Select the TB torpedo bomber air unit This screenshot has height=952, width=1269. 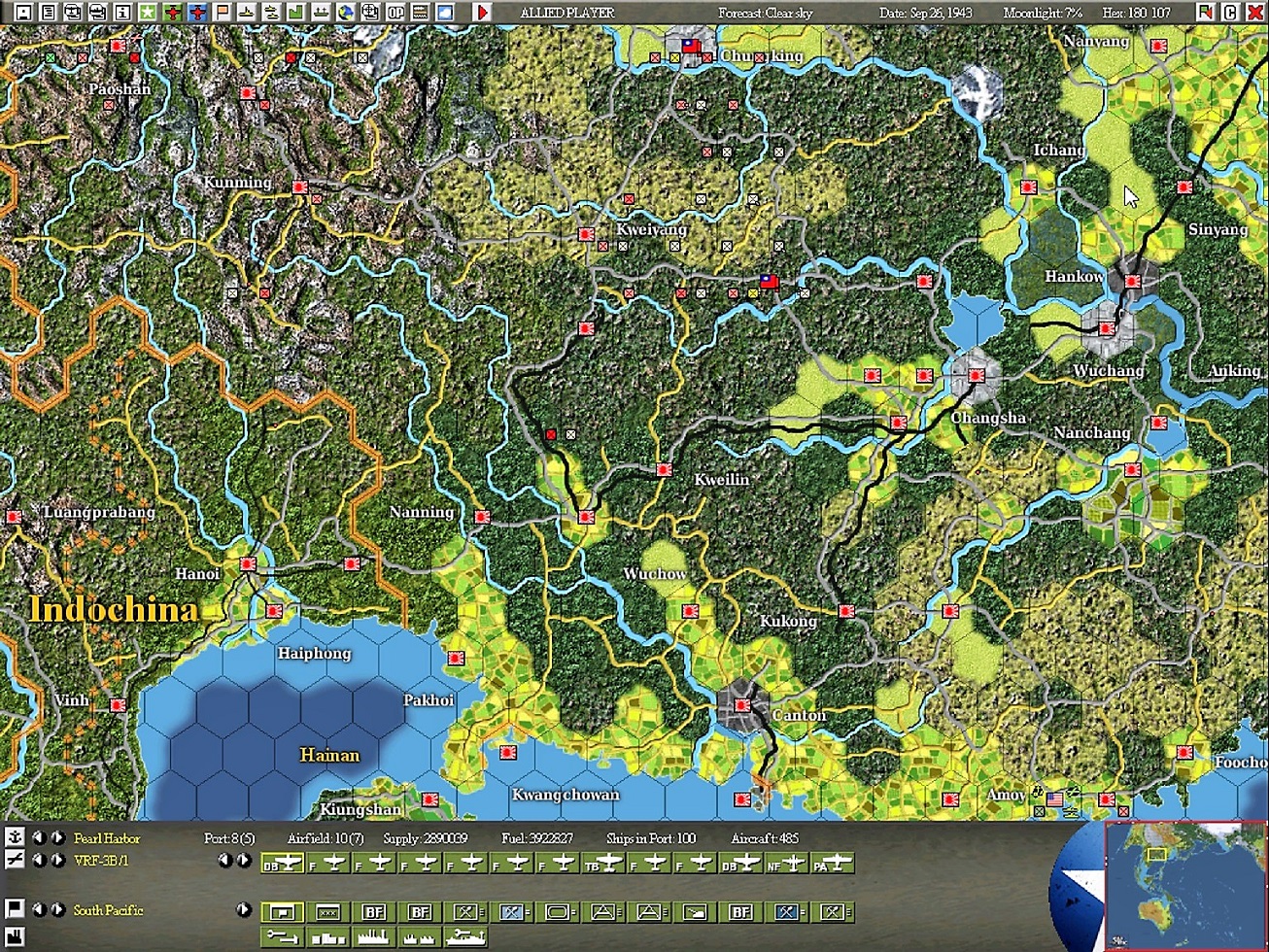pos(603,863)
